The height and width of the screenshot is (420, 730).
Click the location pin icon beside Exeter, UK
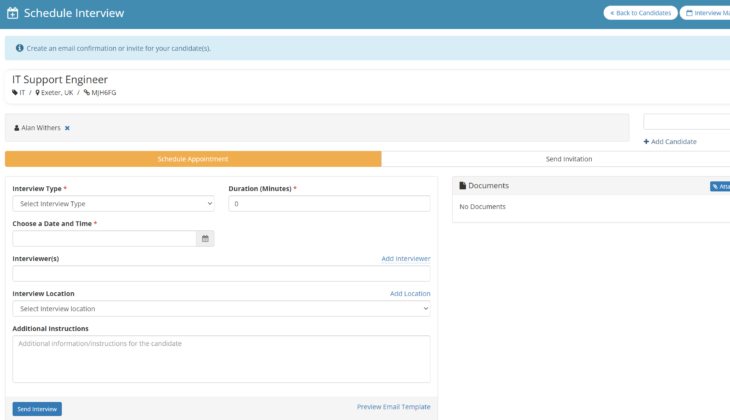pyautogui.click(x=37, y=93)
